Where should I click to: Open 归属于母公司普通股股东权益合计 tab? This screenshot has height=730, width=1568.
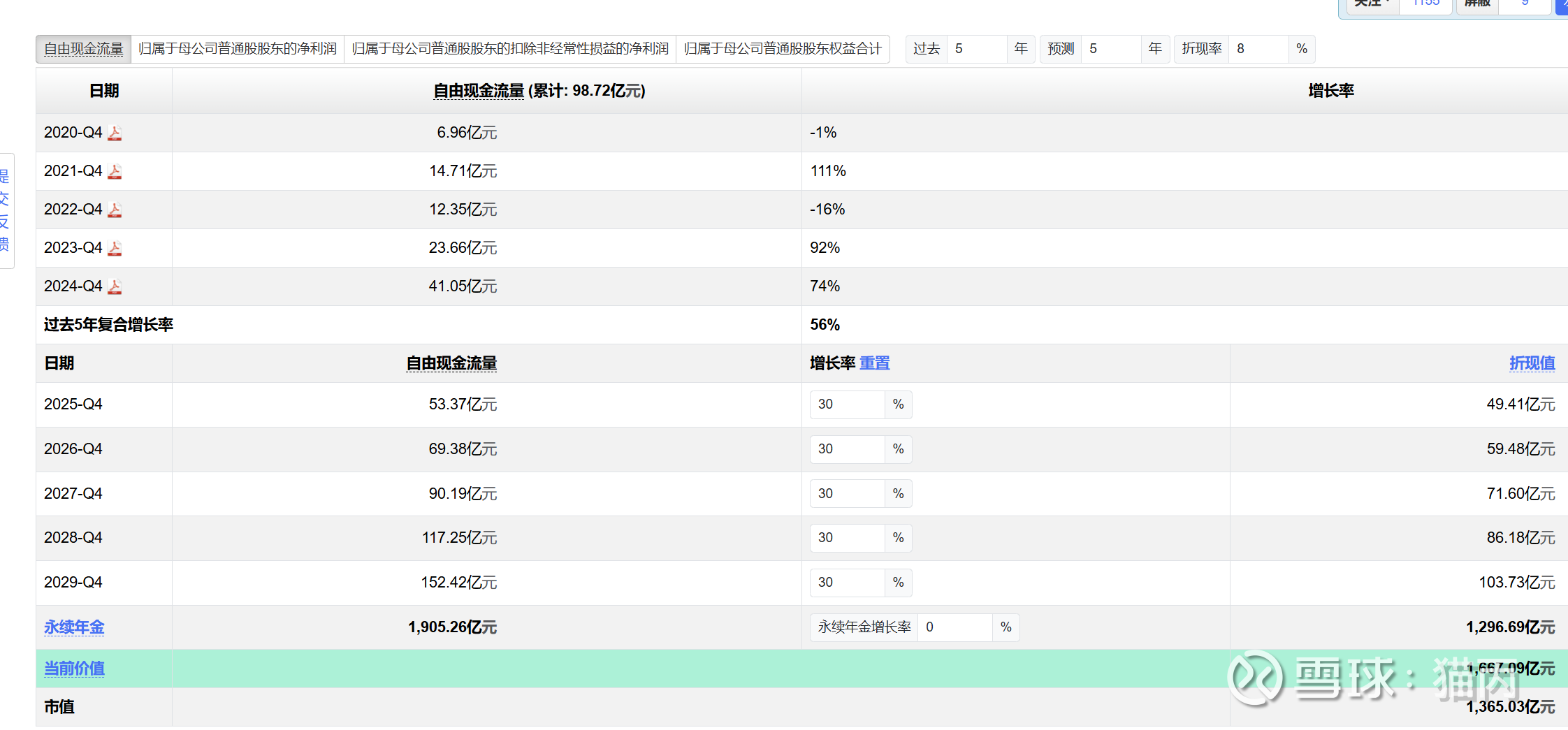[x=783, y=49]
